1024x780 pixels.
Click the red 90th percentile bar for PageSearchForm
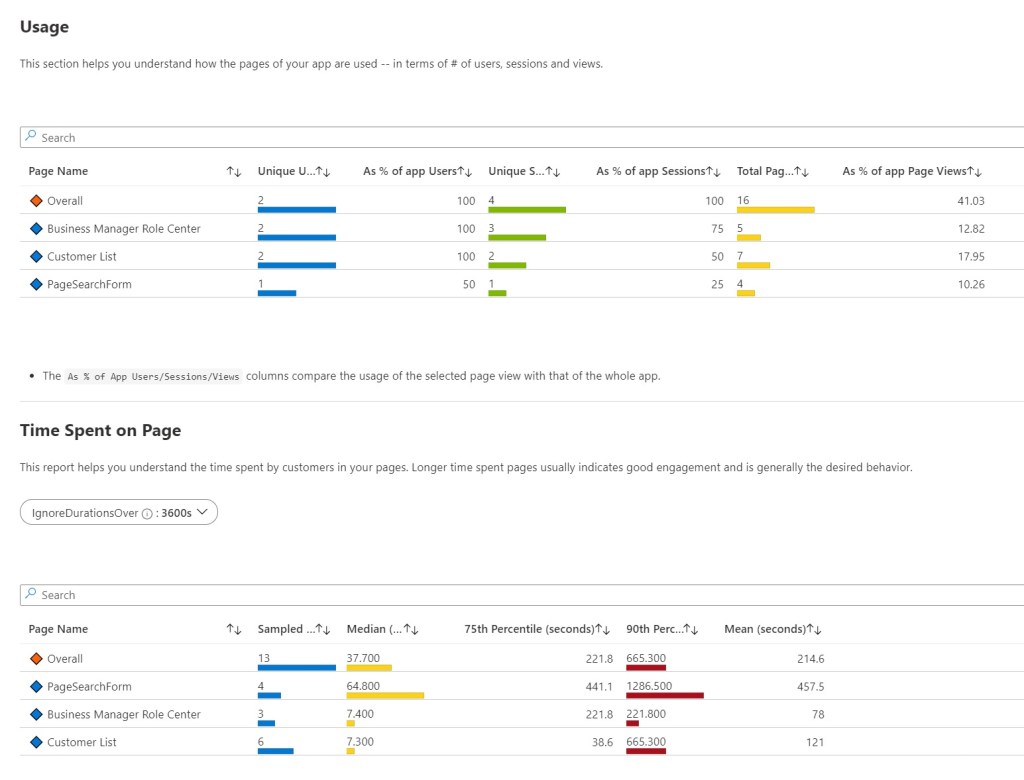(664, 695)
